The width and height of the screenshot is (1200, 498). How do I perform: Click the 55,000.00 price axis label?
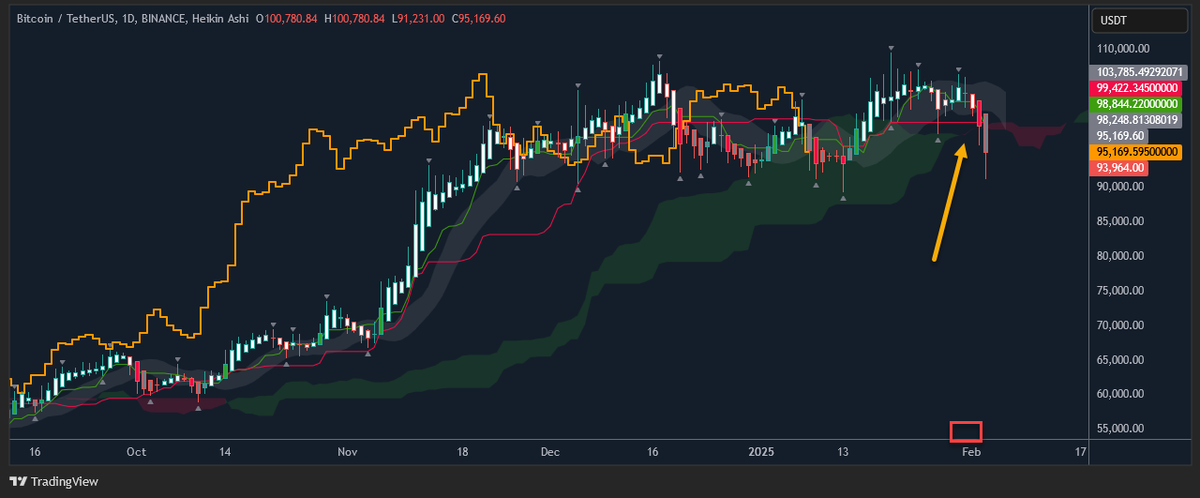[1122, 429]
